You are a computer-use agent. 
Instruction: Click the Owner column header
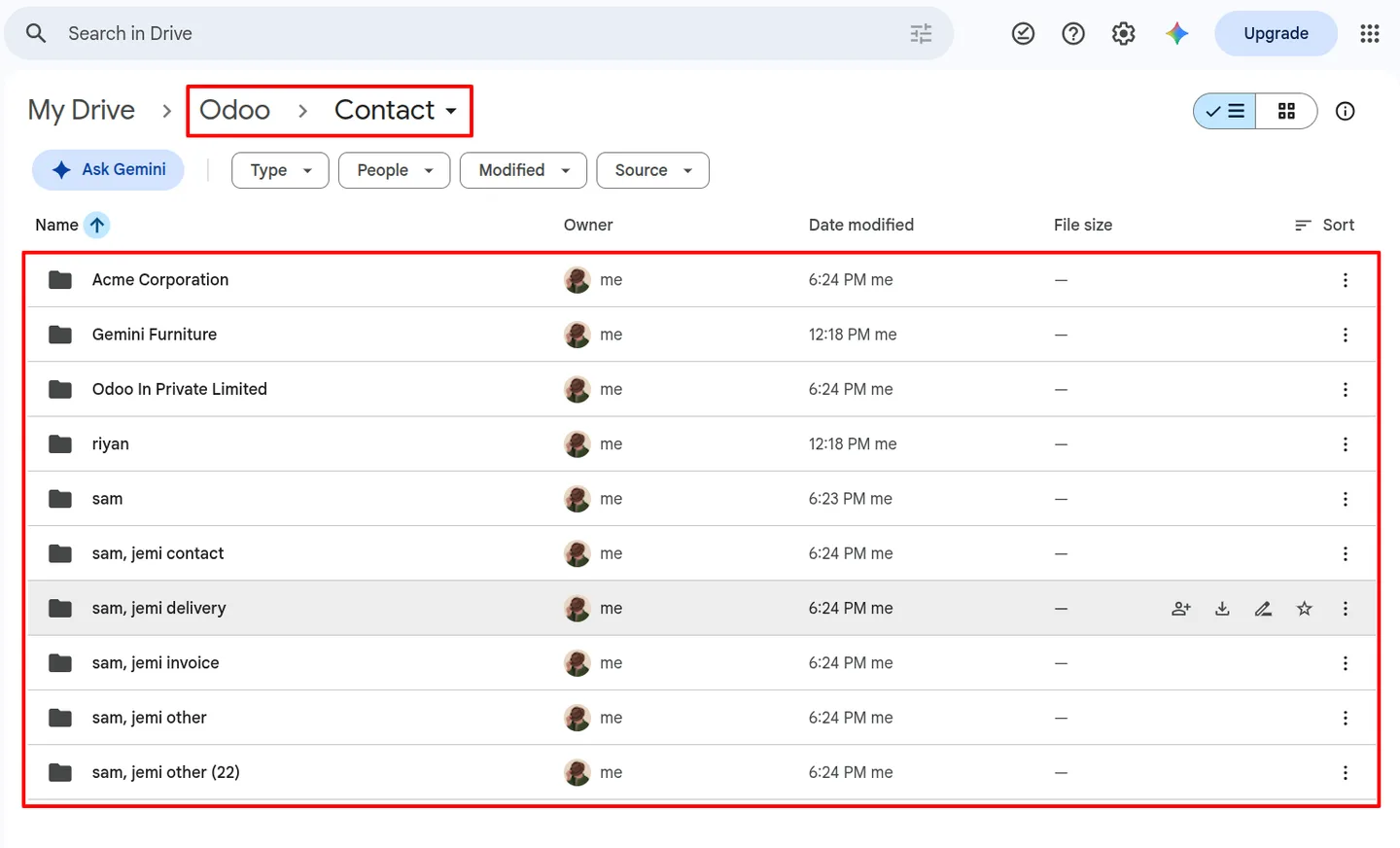(x=588, y=226)
